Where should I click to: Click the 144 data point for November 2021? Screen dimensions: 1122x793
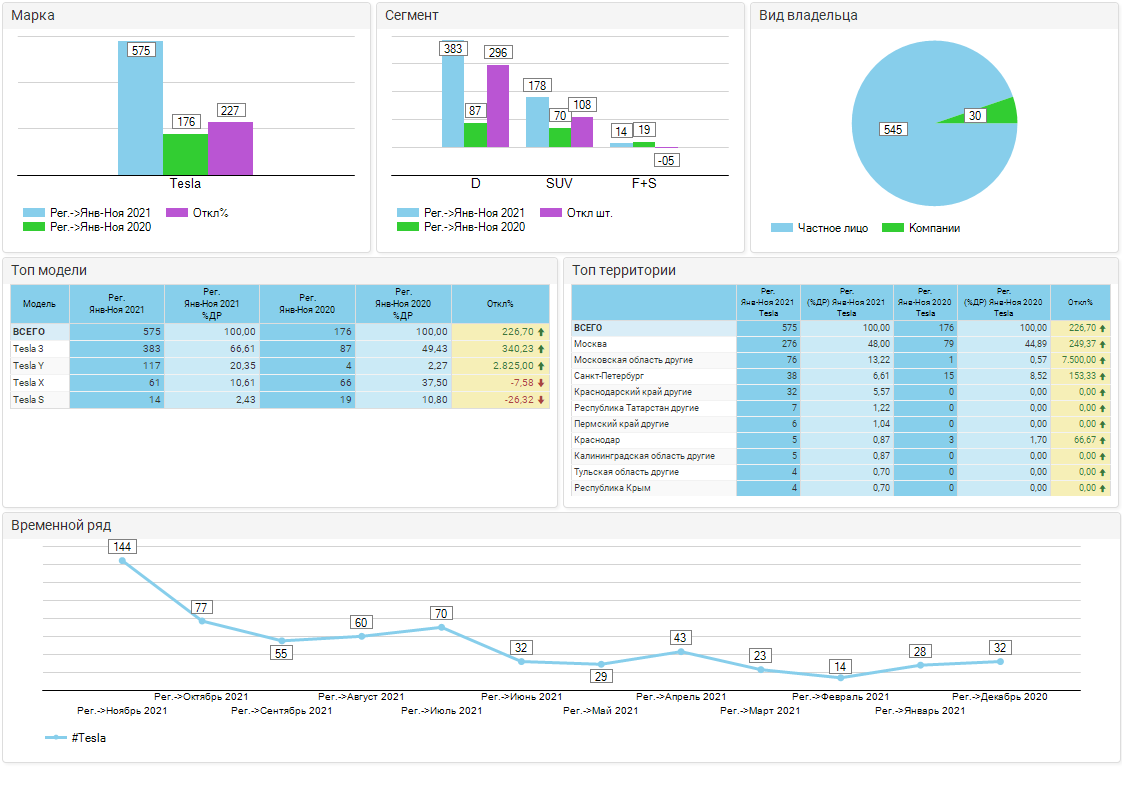[123, 561]
